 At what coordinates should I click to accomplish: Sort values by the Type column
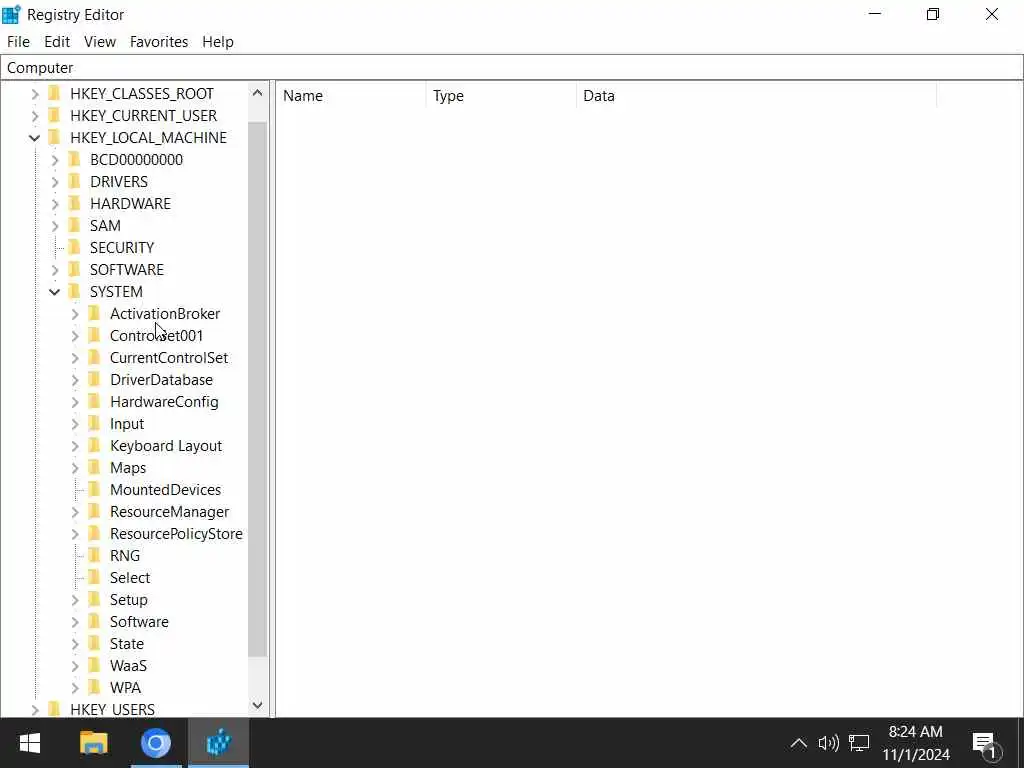point(501,96)
